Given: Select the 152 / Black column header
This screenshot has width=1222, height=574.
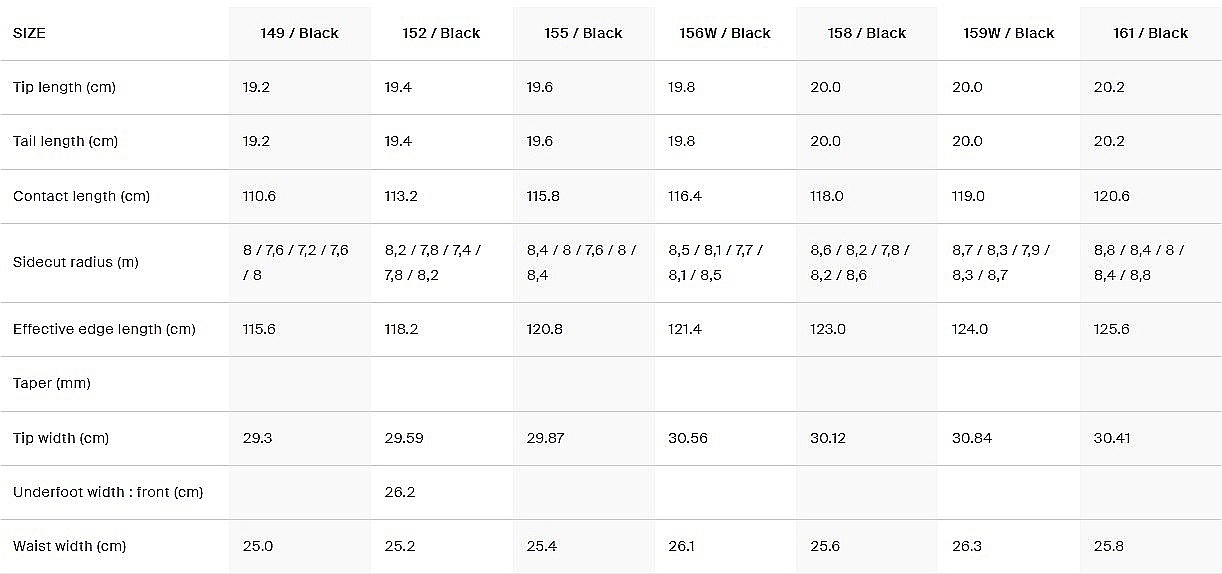Looking at the screenshot, I should coord(441,33).
